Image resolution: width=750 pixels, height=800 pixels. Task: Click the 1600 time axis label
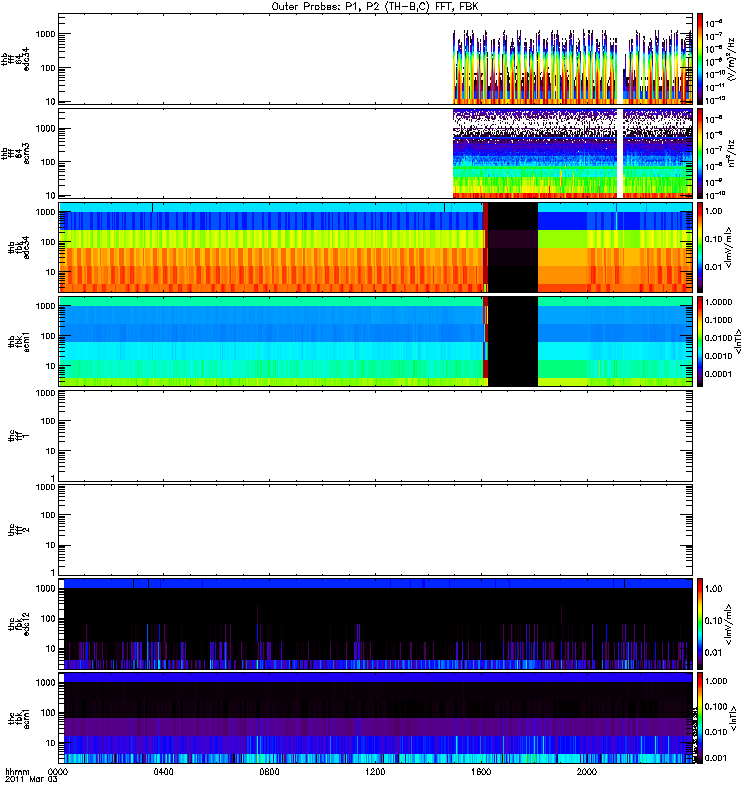click(481, 771)
